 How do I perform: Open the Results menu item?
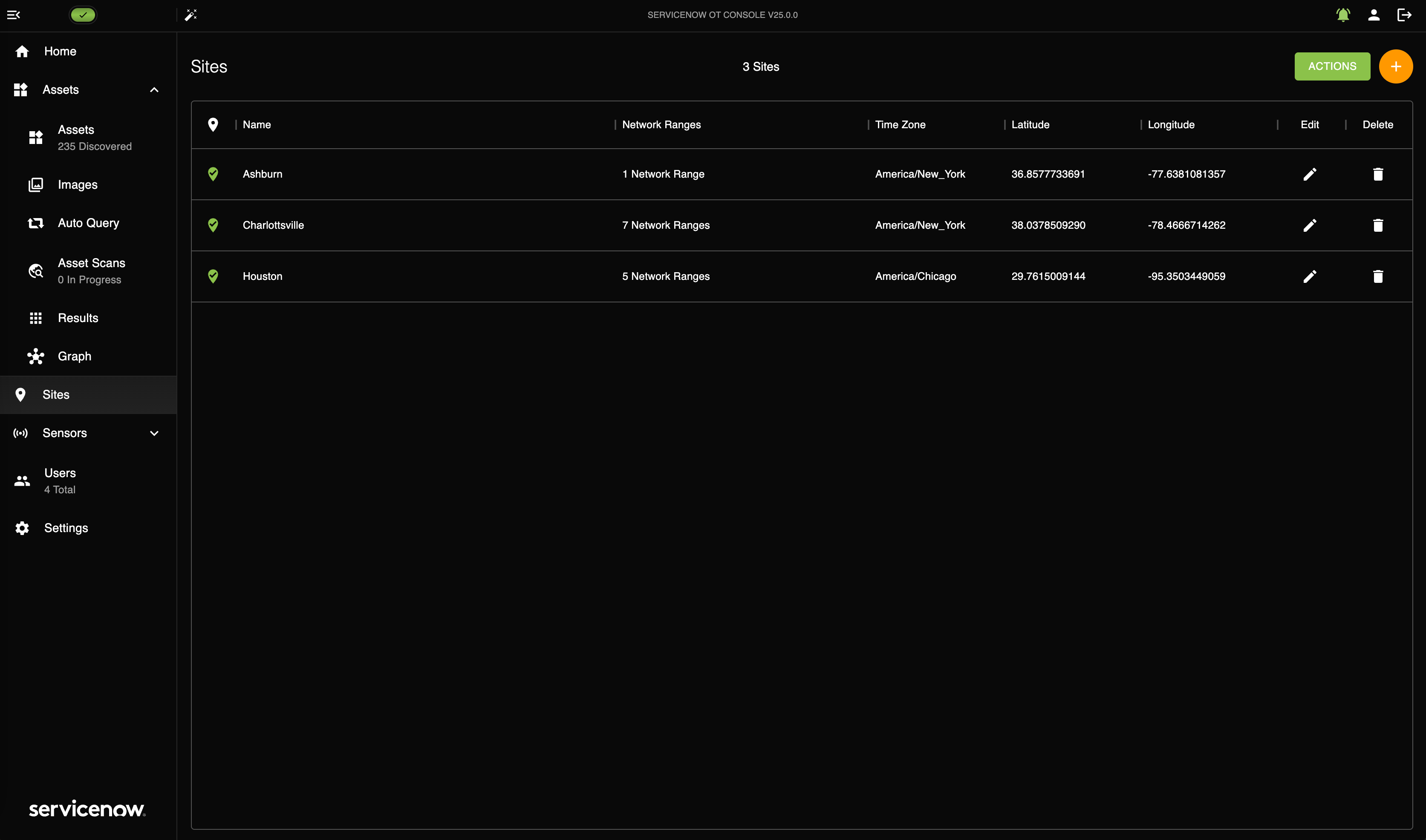pyautogui.click(x=88, y=318)
